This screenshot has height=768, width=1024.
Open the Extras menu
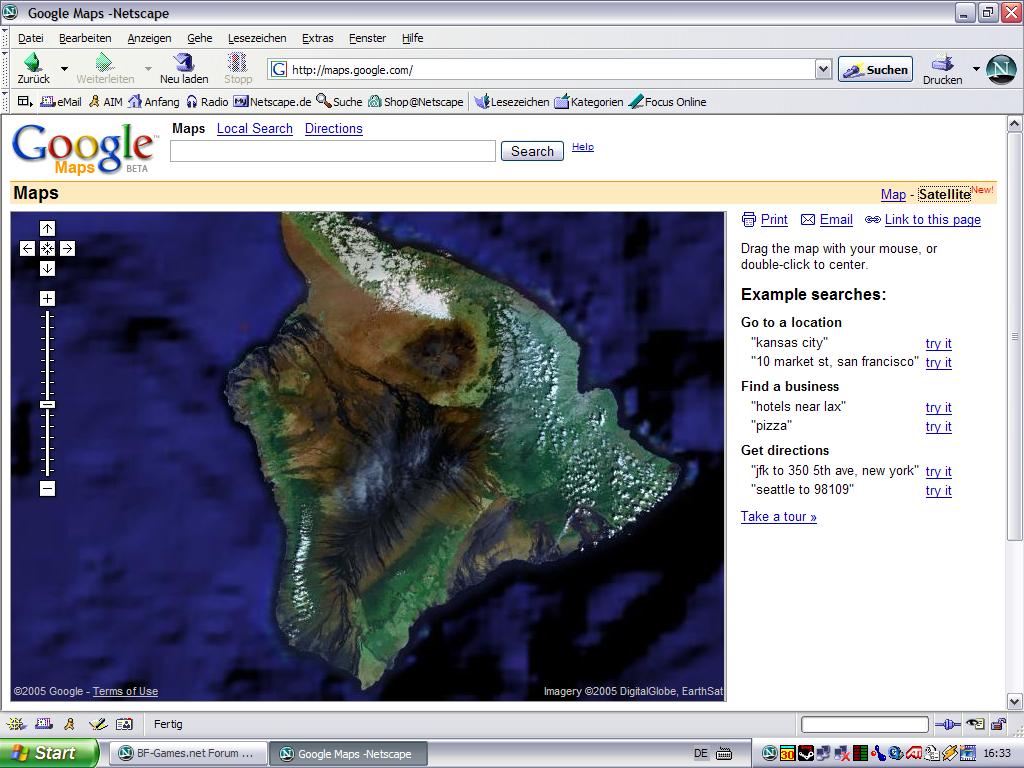click(317, 38)
